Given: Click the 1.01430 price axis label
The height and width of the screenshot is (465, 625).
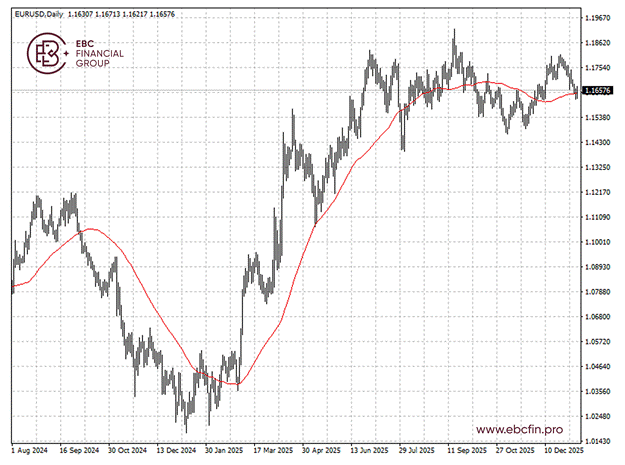Looking at the screenshot, I should point(598,441).
